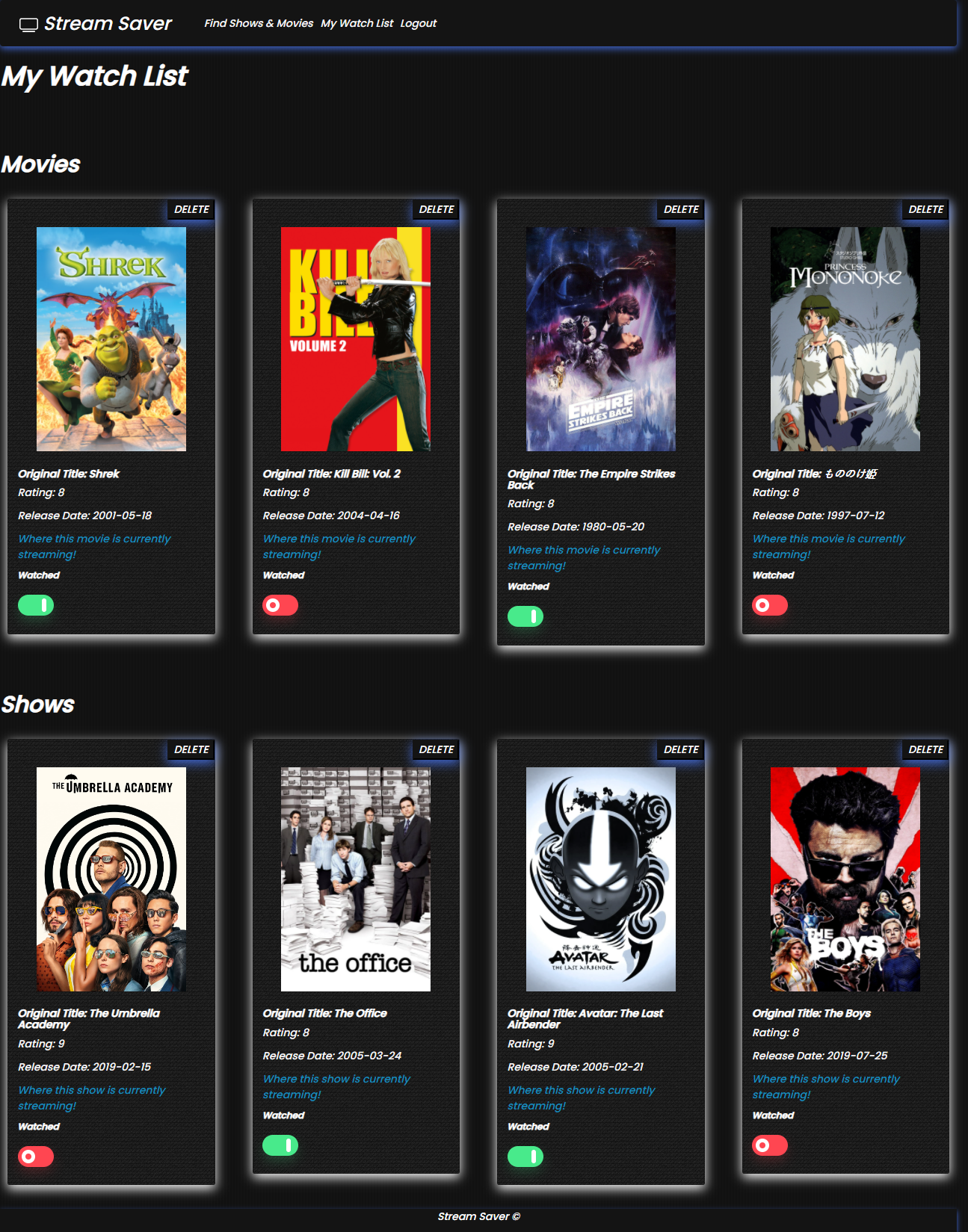Open streaming link for Avatar: The Last Airbender

point(581,1098)
